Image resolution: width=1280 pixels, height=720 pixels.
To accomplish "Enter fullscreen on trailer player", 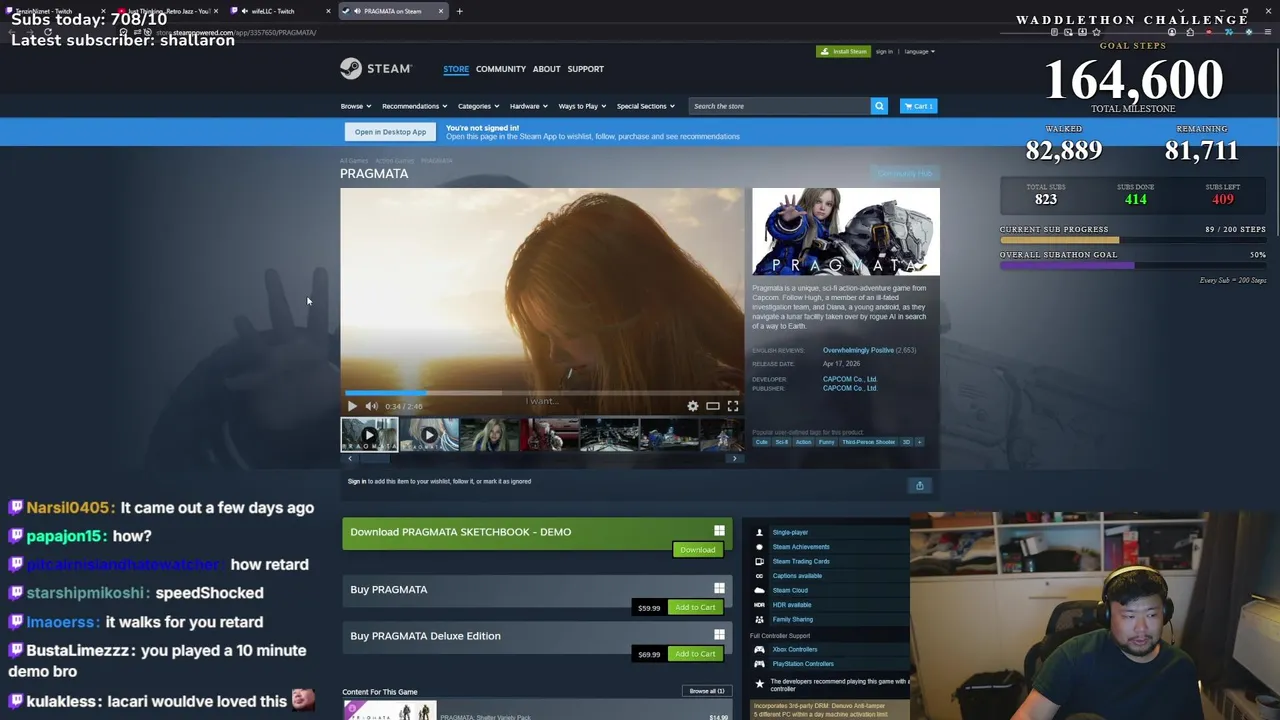I will [x=733, y=406].
